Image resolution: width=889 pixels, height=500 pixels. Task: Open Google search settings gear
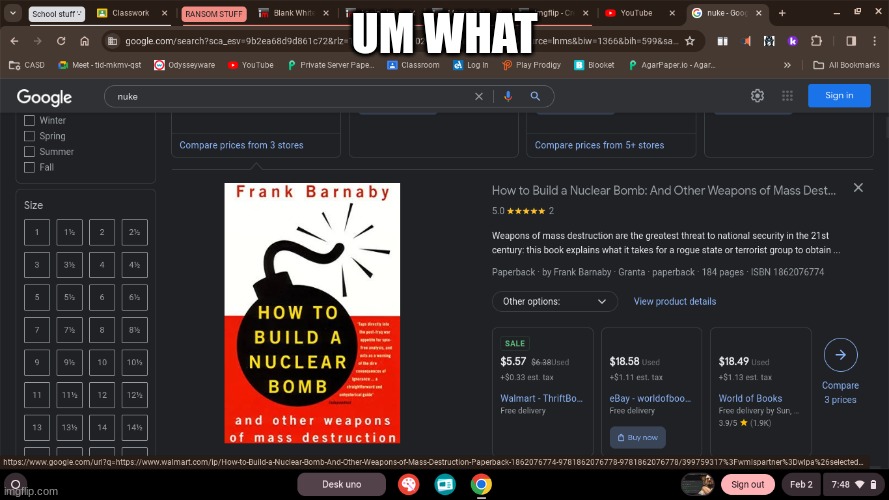[757, 96]
